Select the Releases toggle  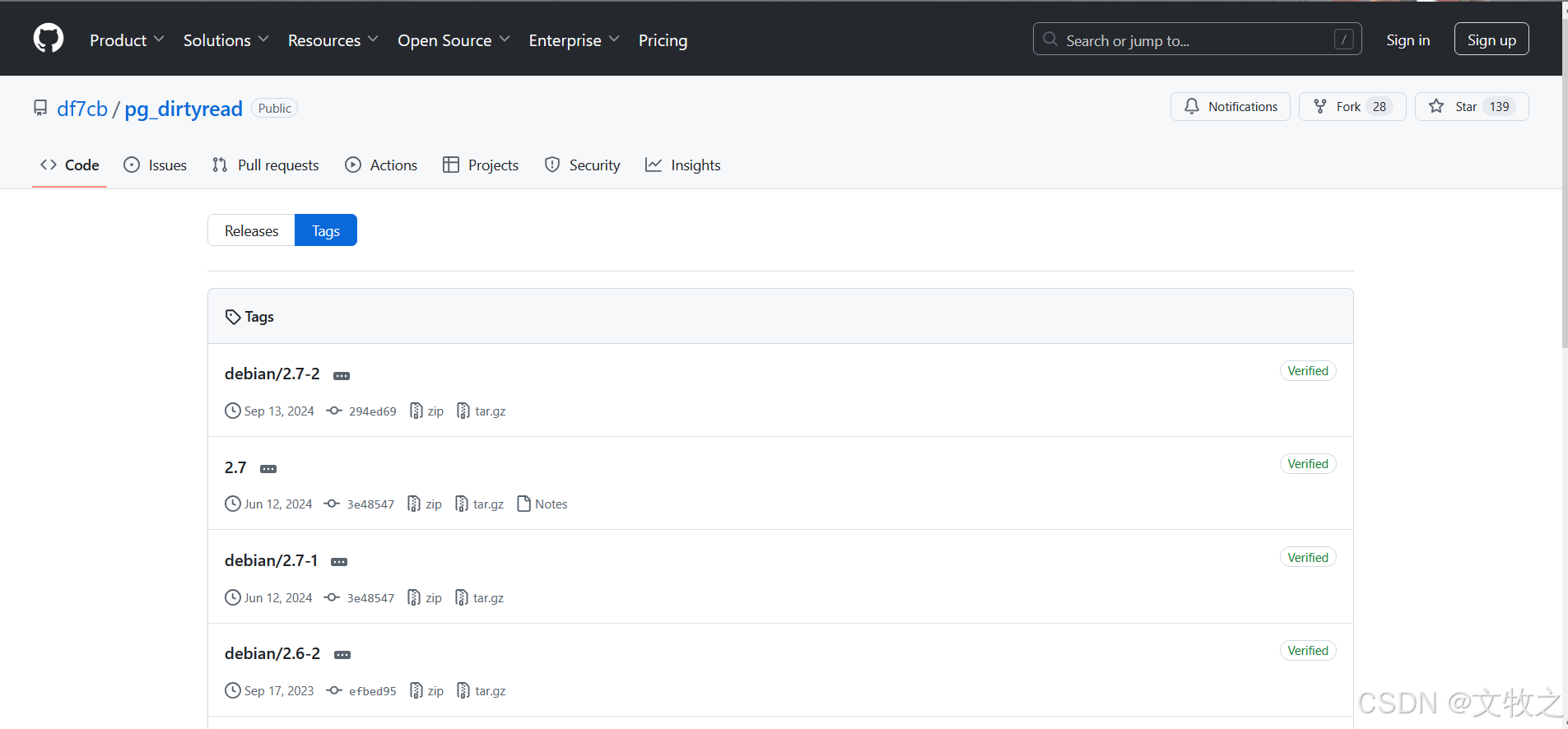click(251, 230)
